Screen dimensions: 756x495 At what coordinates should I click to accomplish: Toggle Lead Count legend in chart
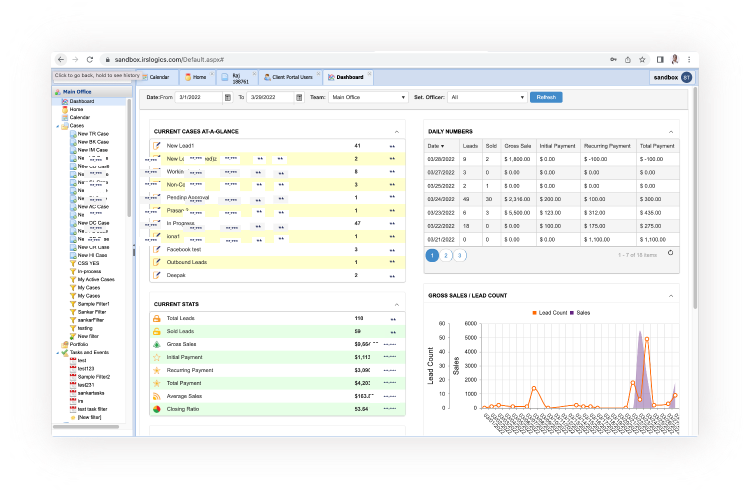pyautogui.click(x=550, y=313)
